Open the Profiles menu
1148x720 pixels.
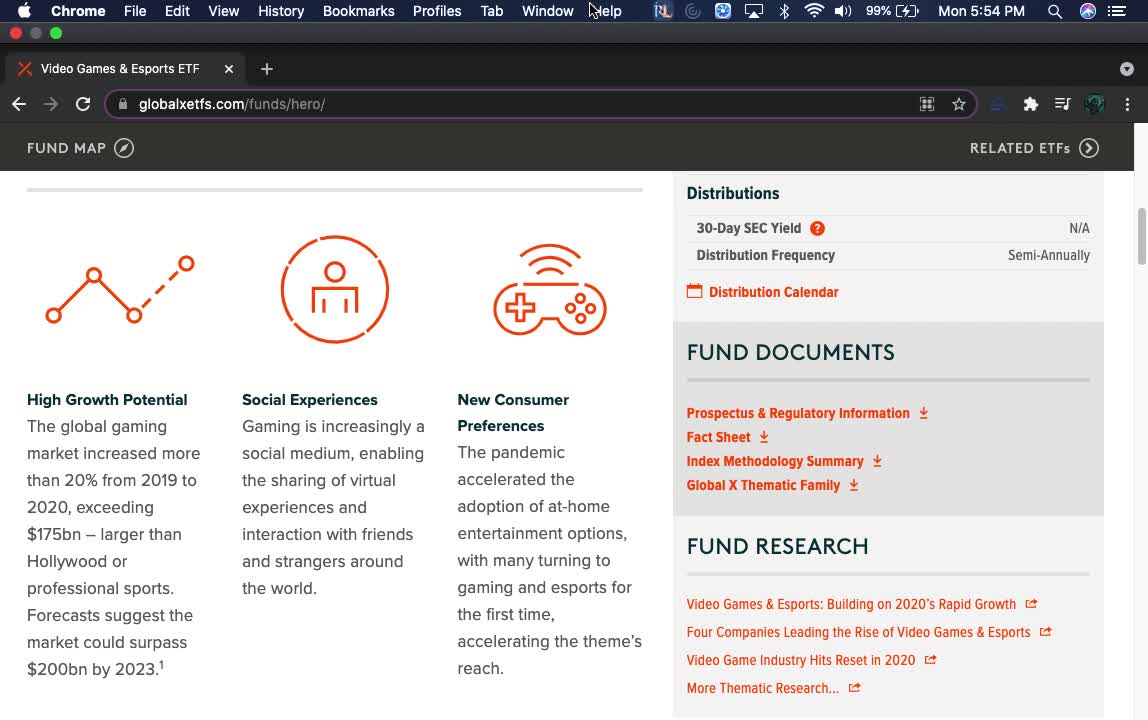point(437,11)
